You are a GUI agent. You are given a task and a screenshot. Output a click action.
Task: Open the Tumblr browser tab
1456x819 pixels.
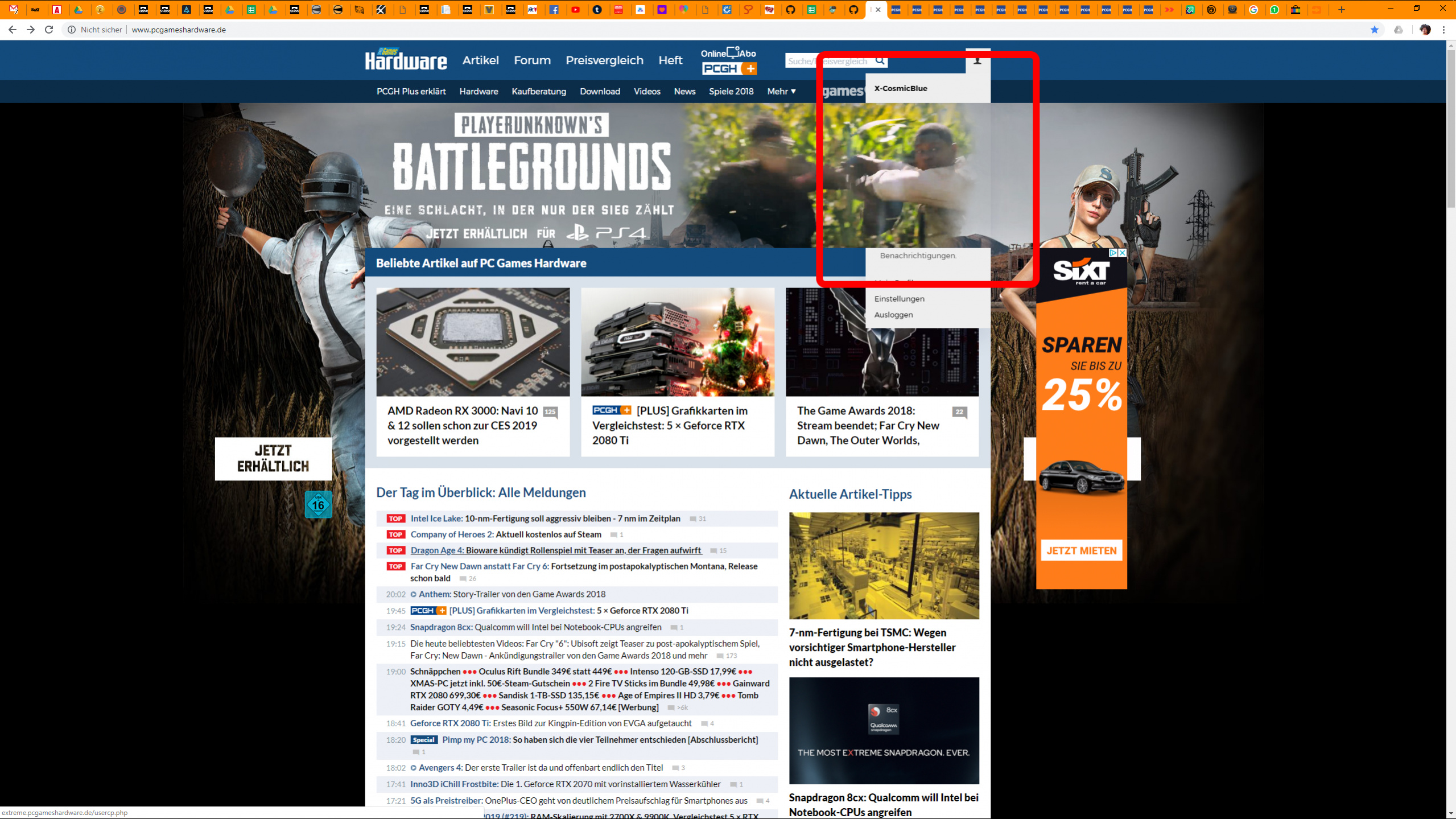click(597, 10)
